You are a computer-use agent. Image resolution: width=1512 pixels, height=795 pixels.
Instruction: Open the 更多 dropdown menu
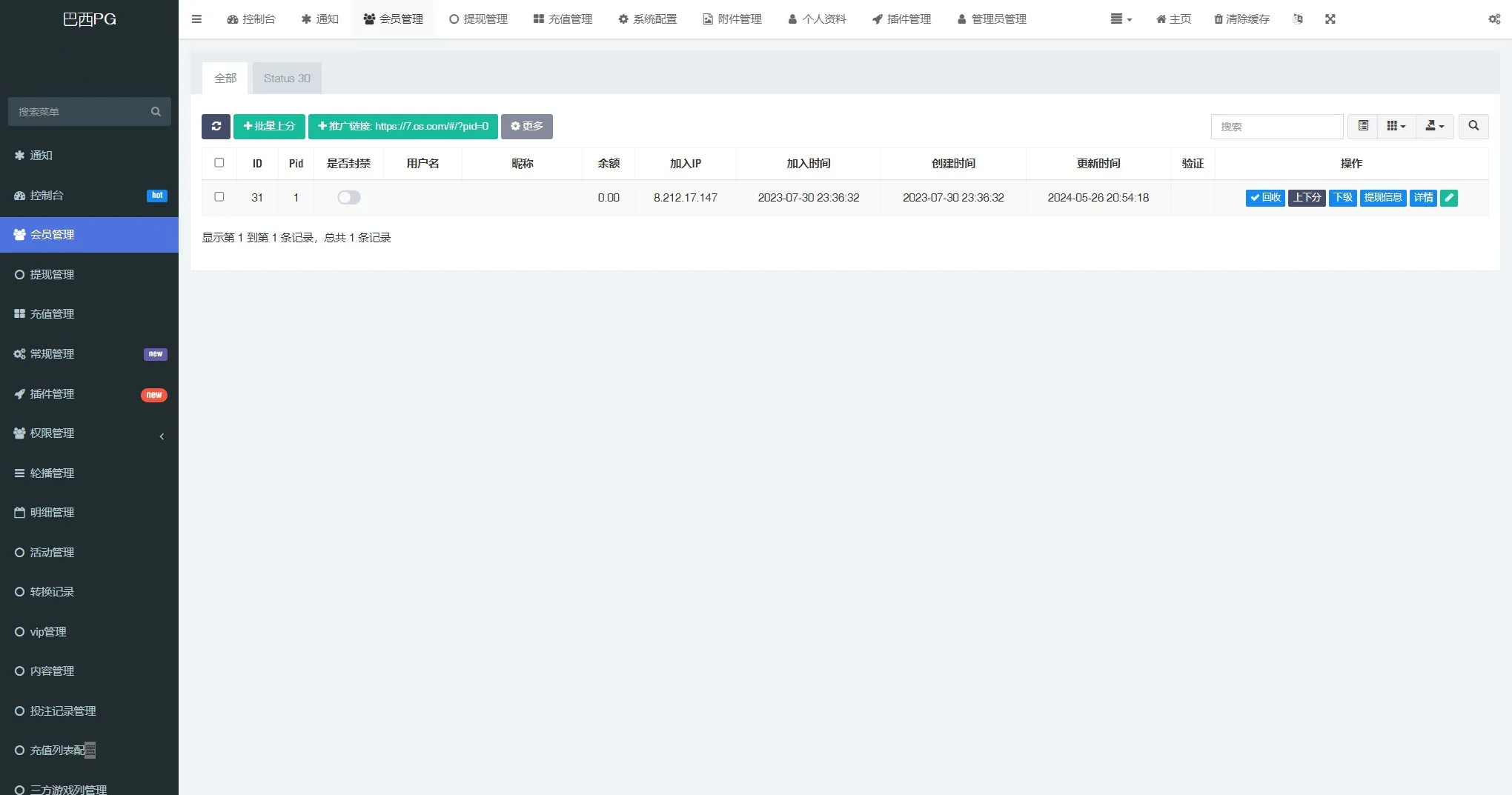coord(526,126)
